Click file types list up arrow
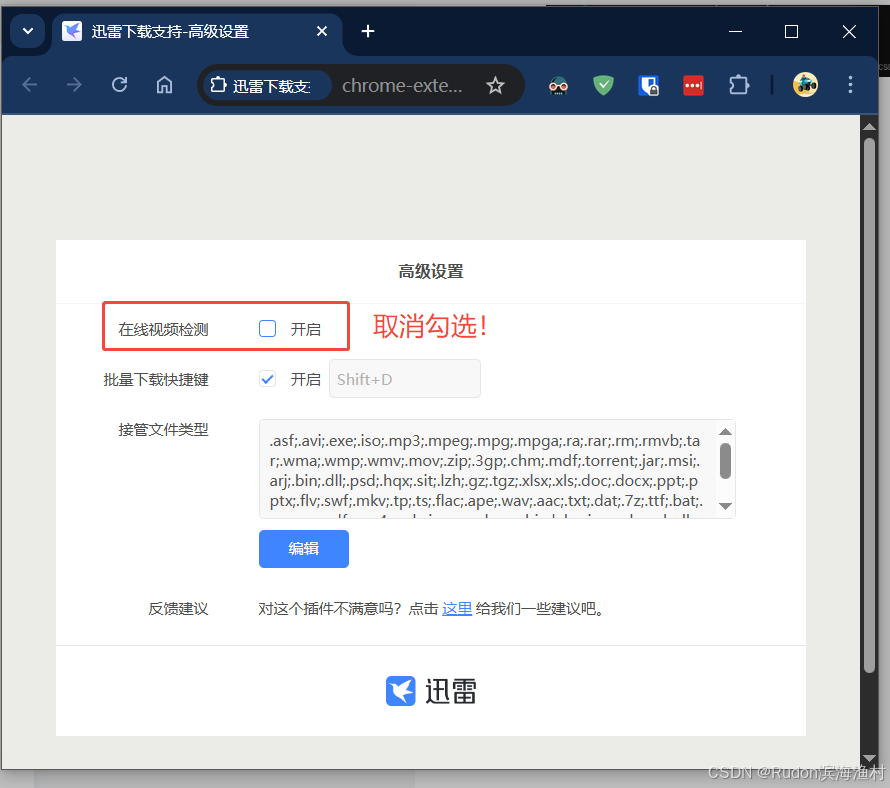The height and width of the screenshot is (788, 890). pos(725,432)
